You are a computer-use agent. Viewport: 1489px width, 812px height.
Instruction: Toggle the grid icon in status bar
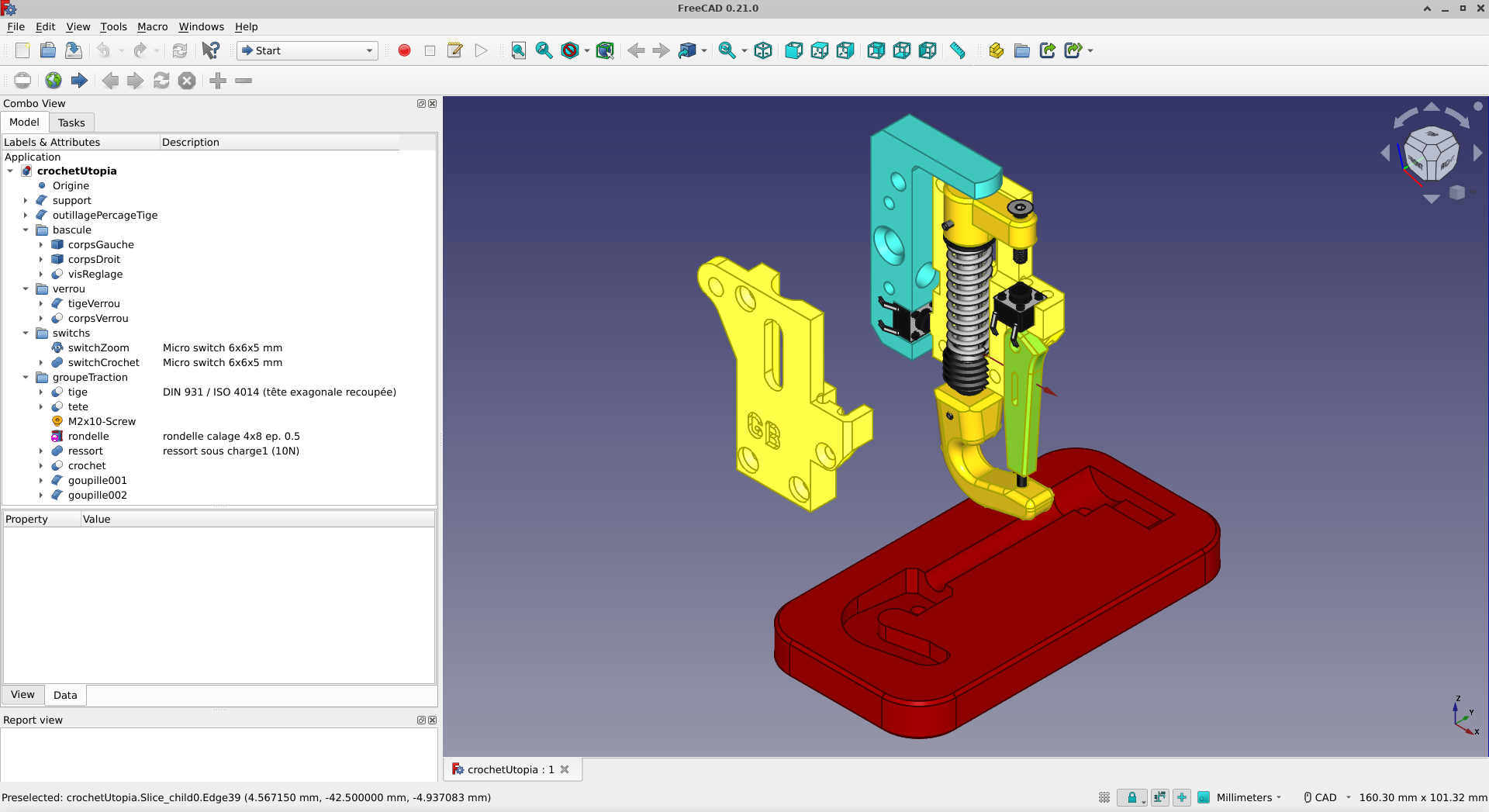(1104, 797)
